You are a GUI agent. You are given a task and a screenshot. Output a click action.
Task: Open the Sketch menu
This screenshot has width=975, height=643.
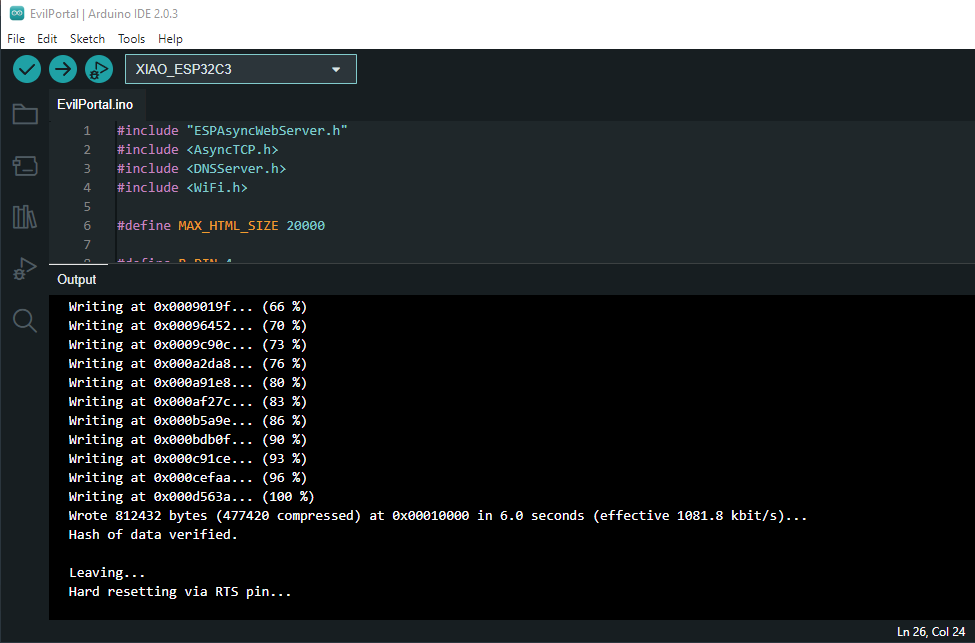point(87,39)
